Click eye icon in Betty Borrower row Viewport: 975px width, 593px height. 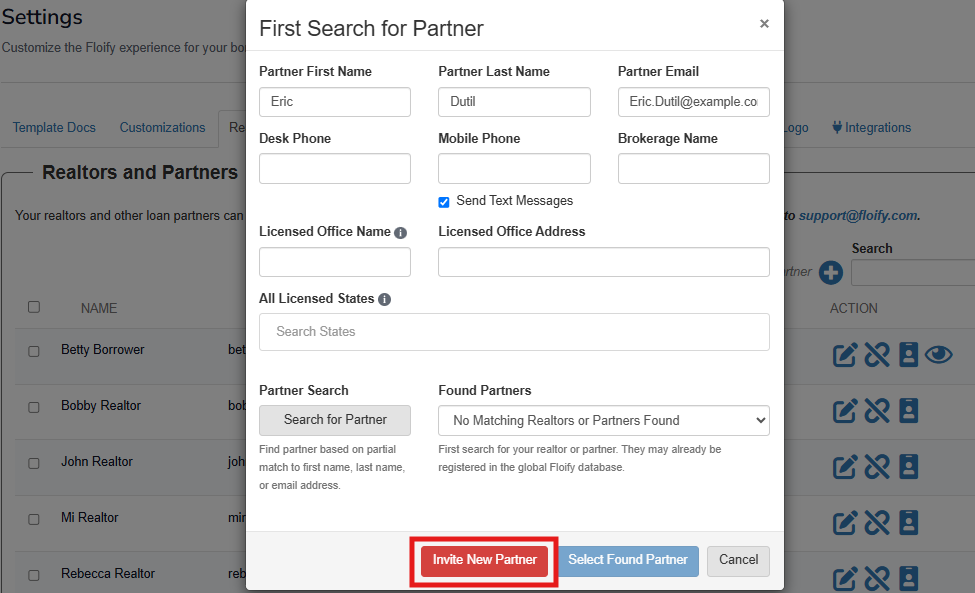[938, 355]
